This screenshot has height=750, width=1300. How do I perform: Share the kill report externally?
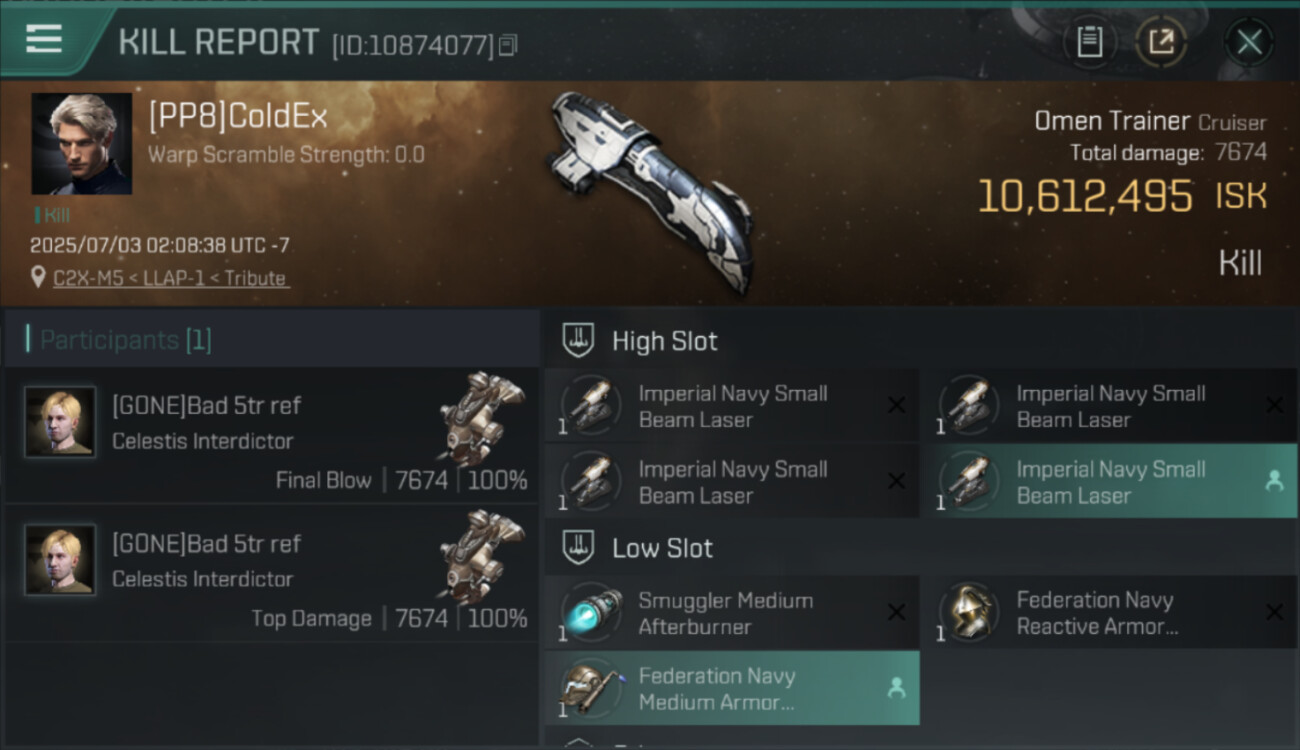click(x=1160, y=42)
